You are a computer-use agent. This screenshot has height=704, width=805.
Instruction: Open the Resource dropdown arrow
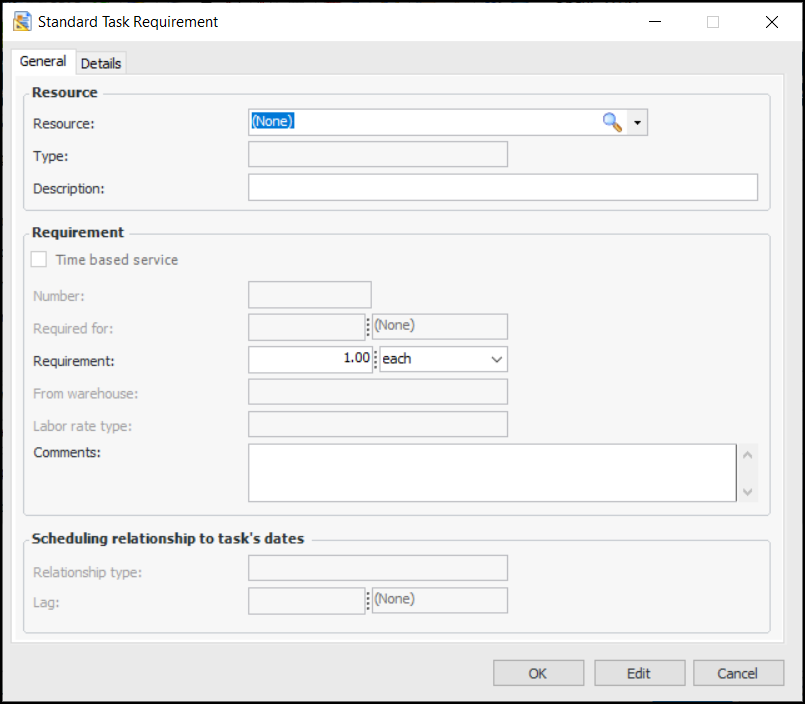click(x=638, y=122)
